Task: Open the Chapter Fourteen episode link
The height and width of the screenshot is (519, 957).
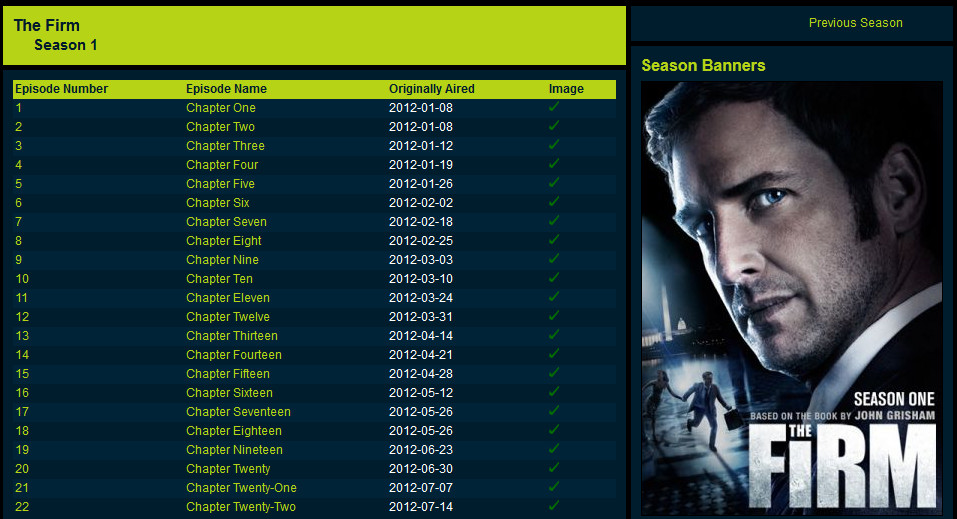Action: 234,354
